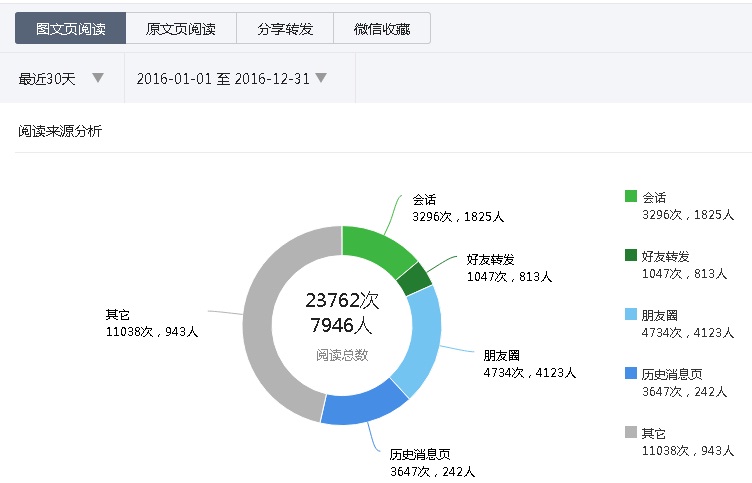Click the dark green 好友转发 legend square

[630, 256]
